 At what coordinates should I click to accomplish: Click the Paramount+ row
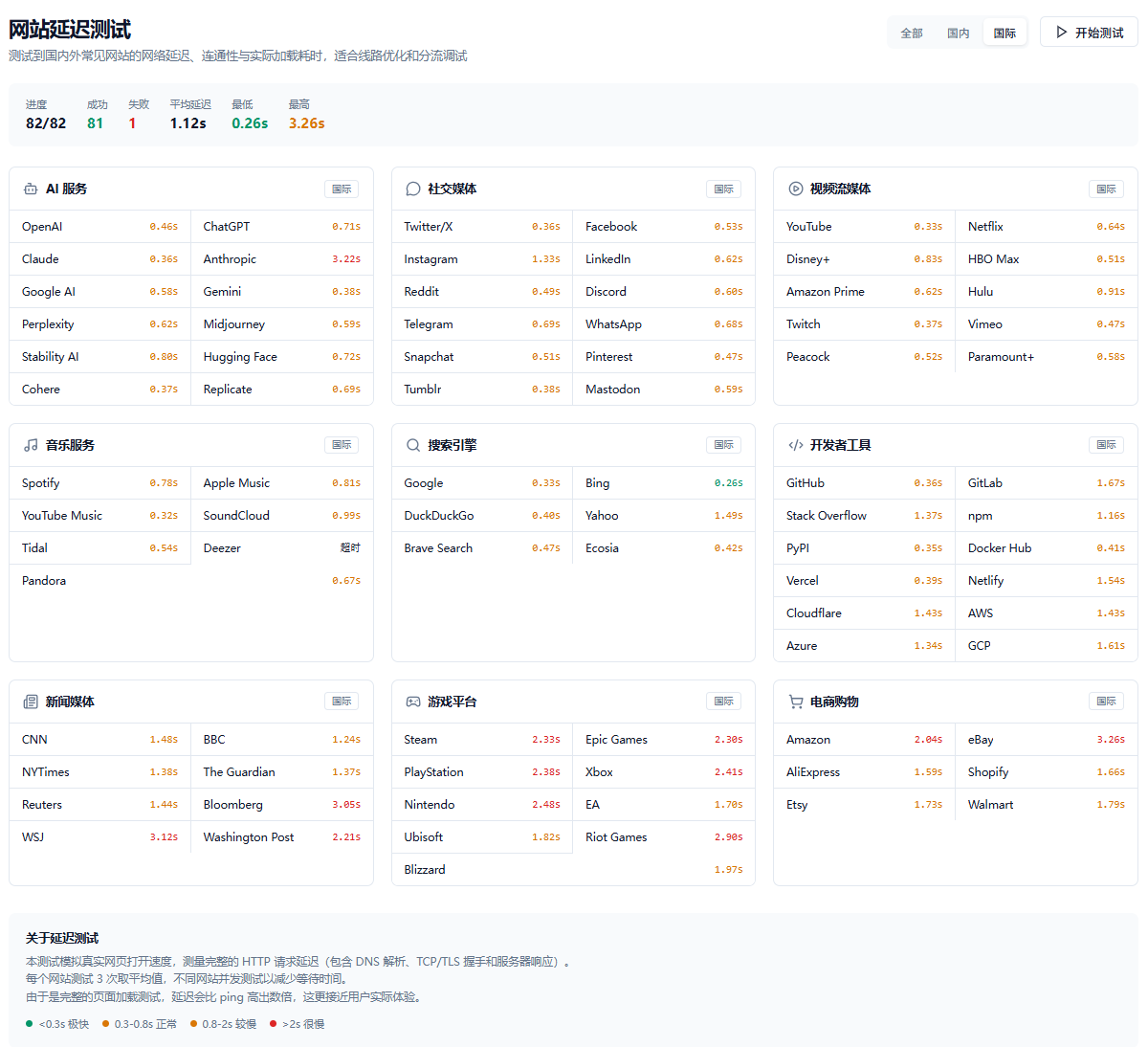coord(1047,357)
